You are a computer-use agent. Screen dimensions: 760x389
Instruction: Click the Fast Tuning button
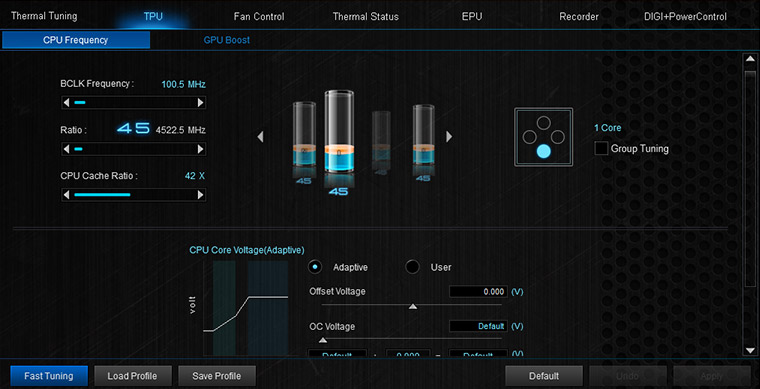coord(48,376)
